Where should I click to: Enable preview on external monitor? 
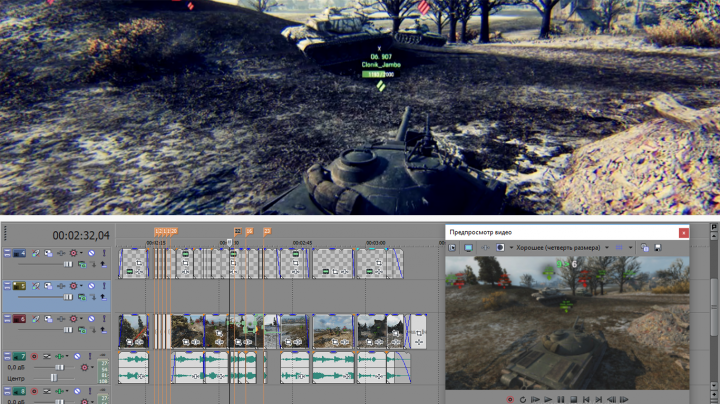pos(468,248)
